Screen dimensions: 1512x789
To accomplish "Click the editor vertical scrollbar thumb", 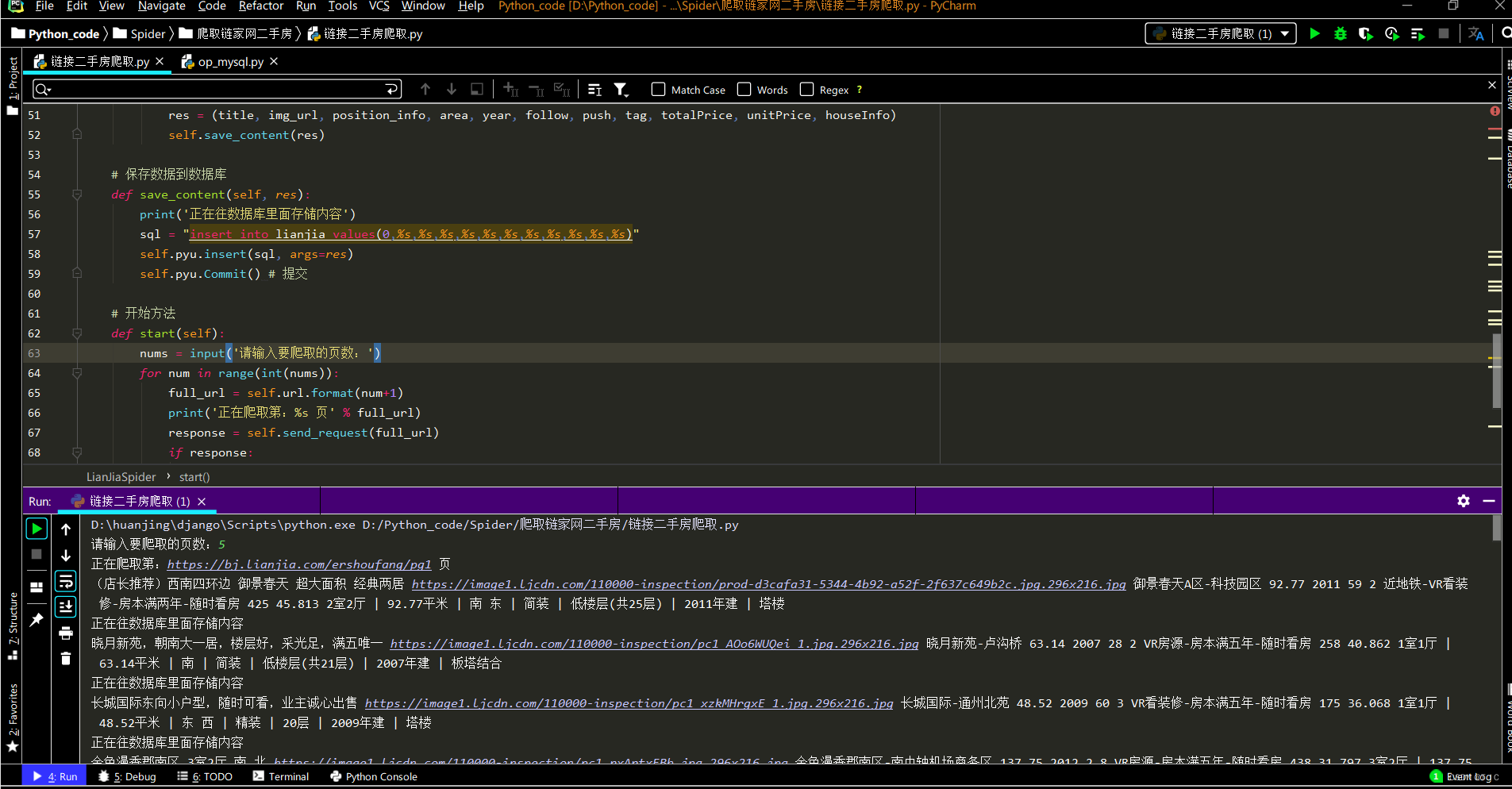I will click(1497, 370).
